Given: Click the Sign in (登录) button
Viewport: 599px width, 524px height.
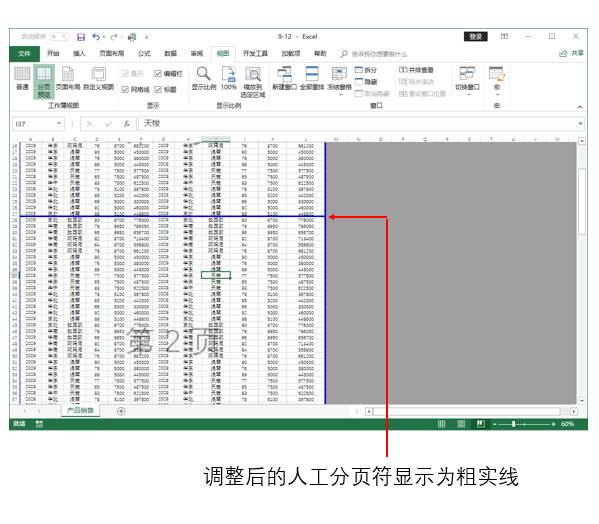Looking at the screenshot, I should click(x=476, y=37).
